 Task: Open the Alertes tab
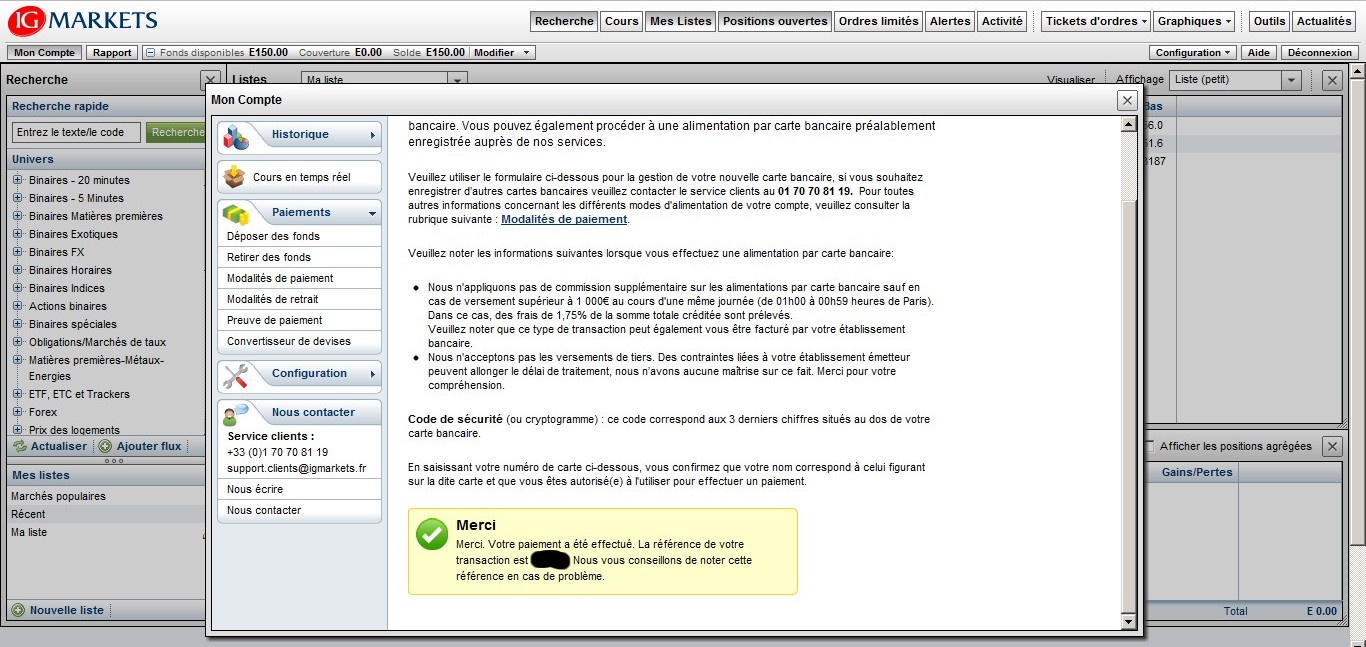(x=950, y=21)
